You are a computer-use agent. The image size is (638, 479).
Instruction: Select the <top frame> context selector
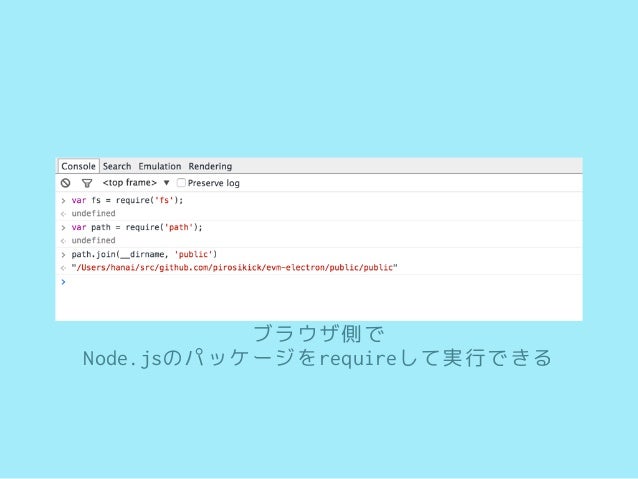pyautogui.click(x=130, y=183)
